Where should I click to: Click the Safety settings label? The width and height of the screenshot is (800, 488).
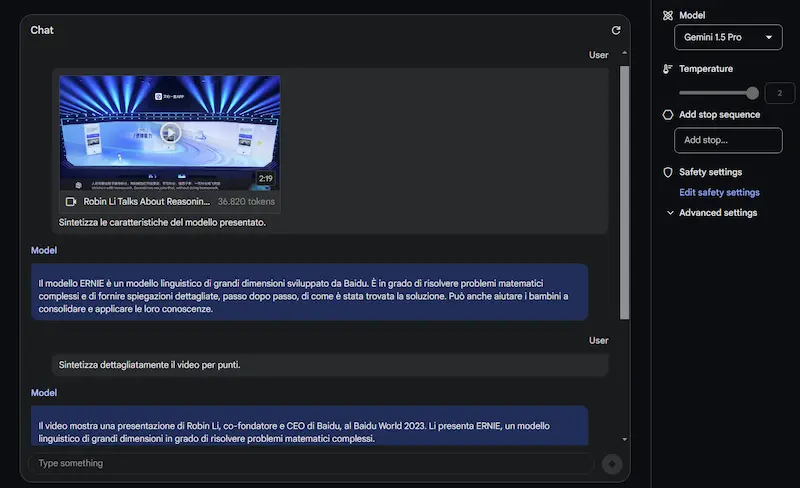pos(710,173)
